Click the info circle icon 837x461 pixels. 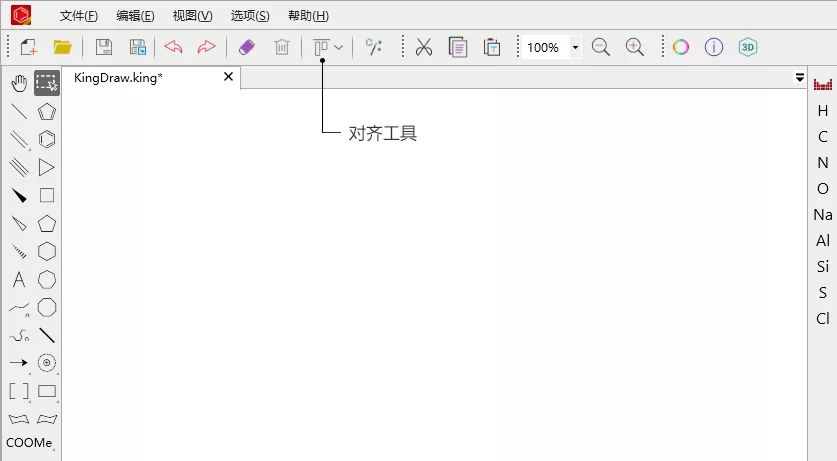click(714, 47)
